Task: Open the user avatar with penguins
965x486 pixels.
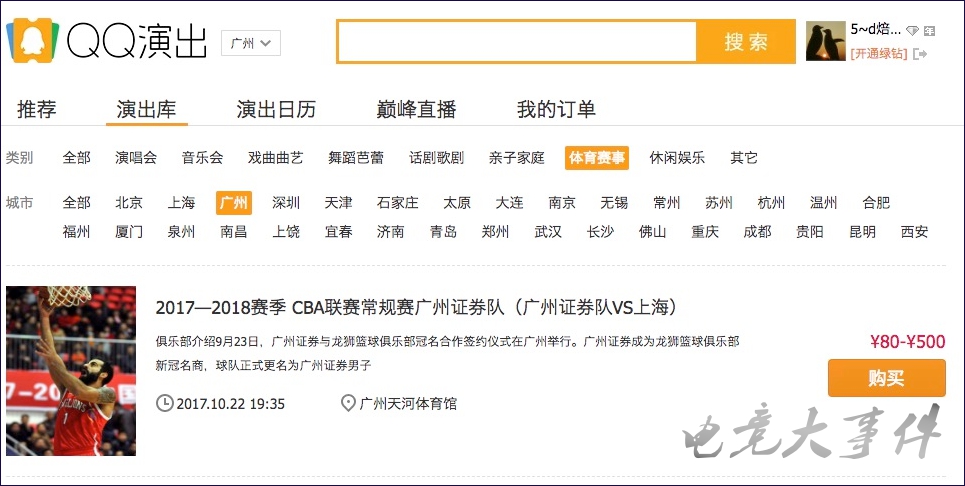Action: pyautogui.click(x=825, y=41)
